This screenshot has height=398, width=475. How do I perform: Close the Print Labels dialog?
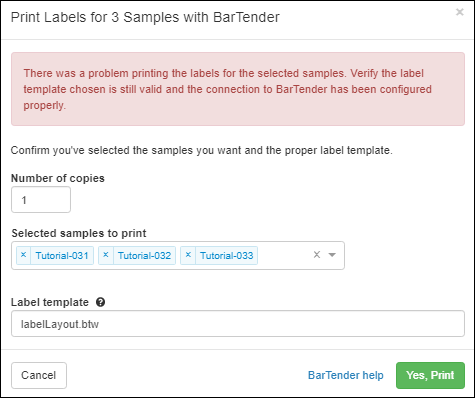(x=460, y=12)
